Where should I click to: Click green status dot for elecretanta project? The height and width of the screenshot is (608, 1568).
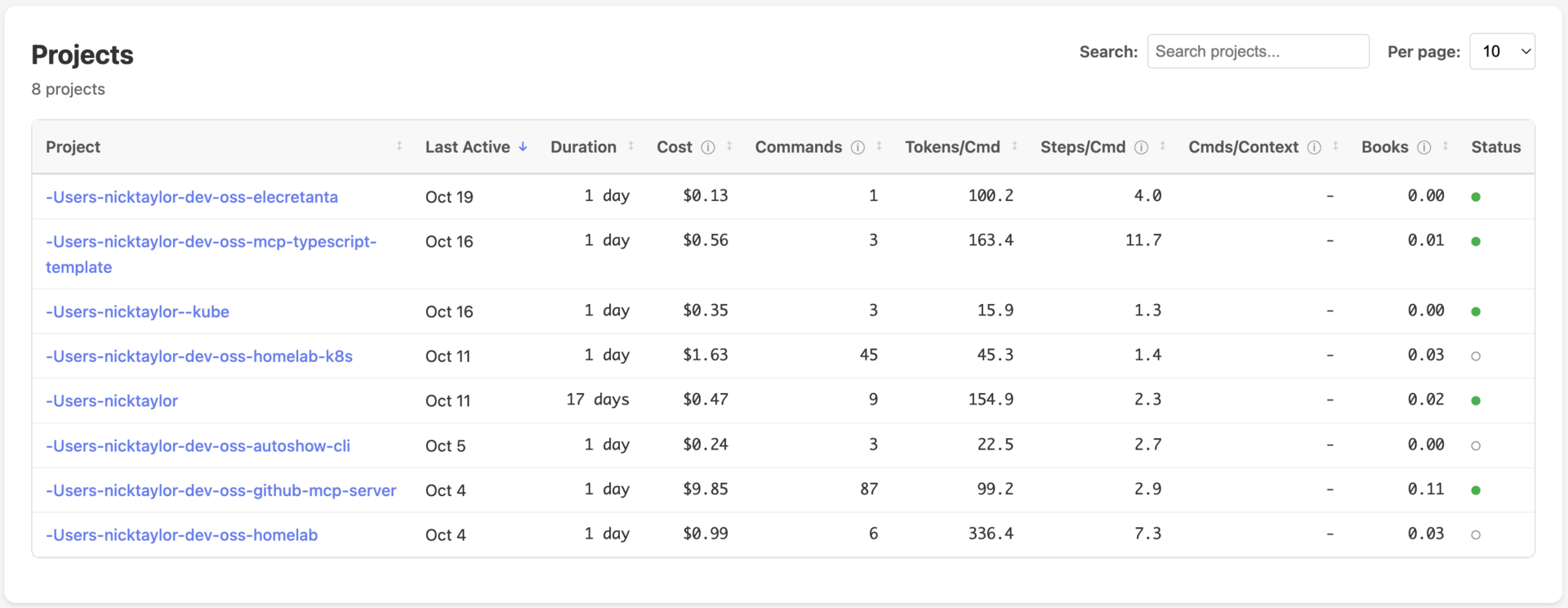1476,197
